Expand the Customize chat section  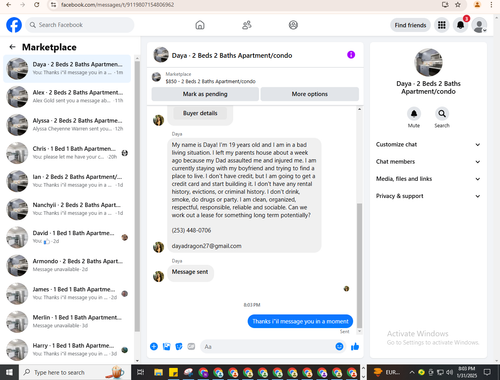[428, 144]
